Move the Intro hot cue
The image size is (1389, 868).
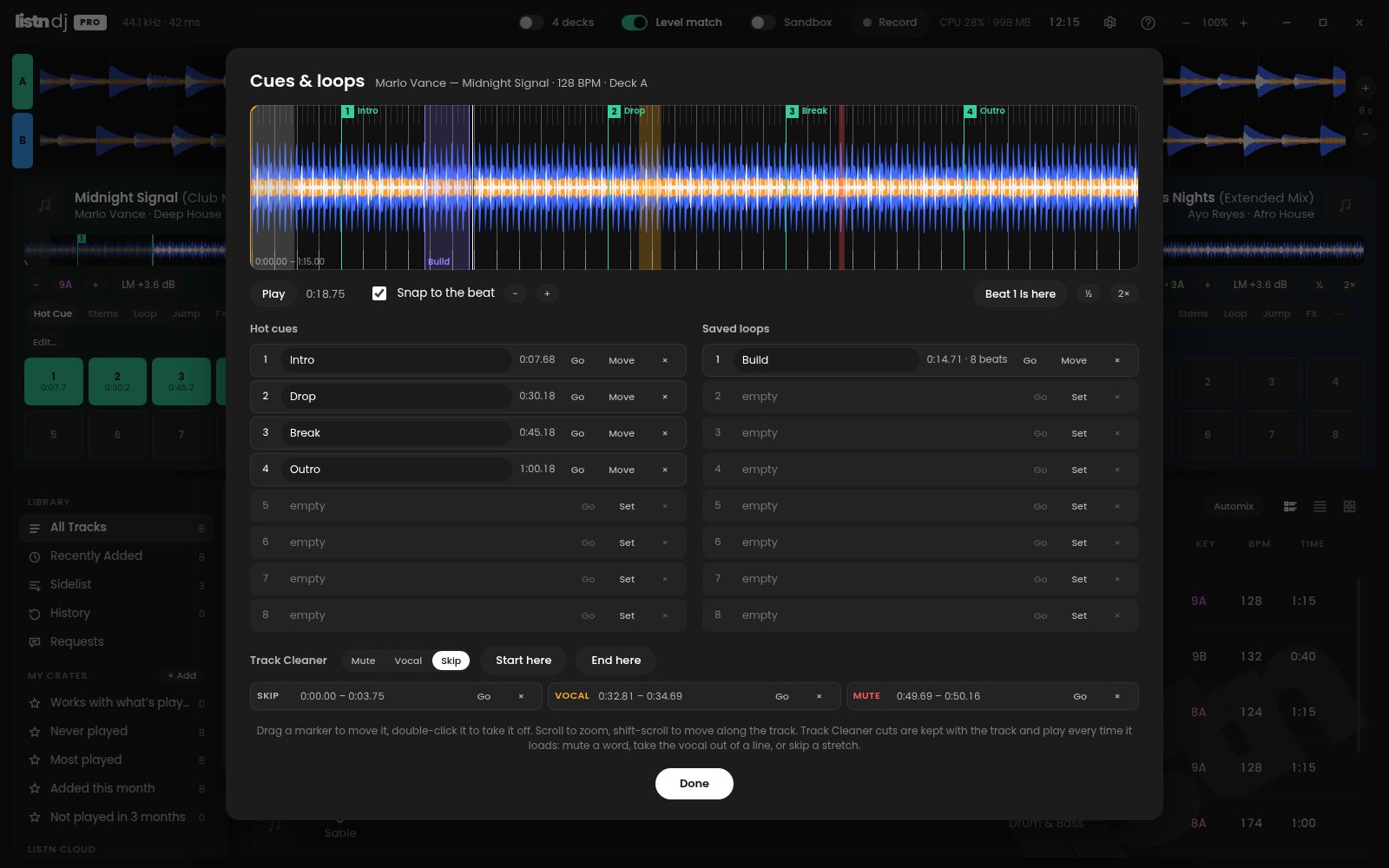click(x=622, y=360)
